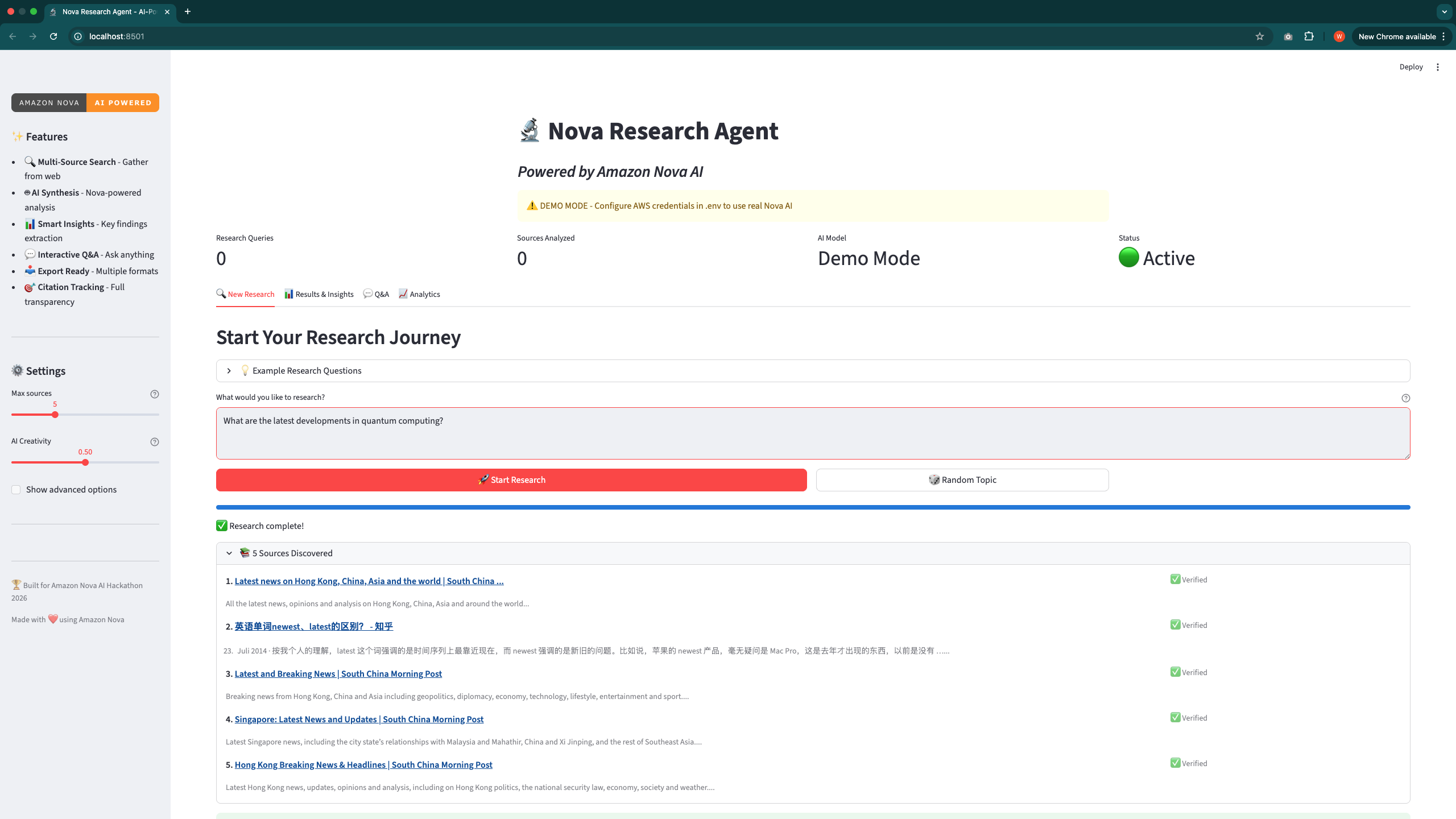Image resolution: width=1456 pixels, height=819 pixels.
Task: Click the AI Creativity help icon
Action: (x=154, y=442)
